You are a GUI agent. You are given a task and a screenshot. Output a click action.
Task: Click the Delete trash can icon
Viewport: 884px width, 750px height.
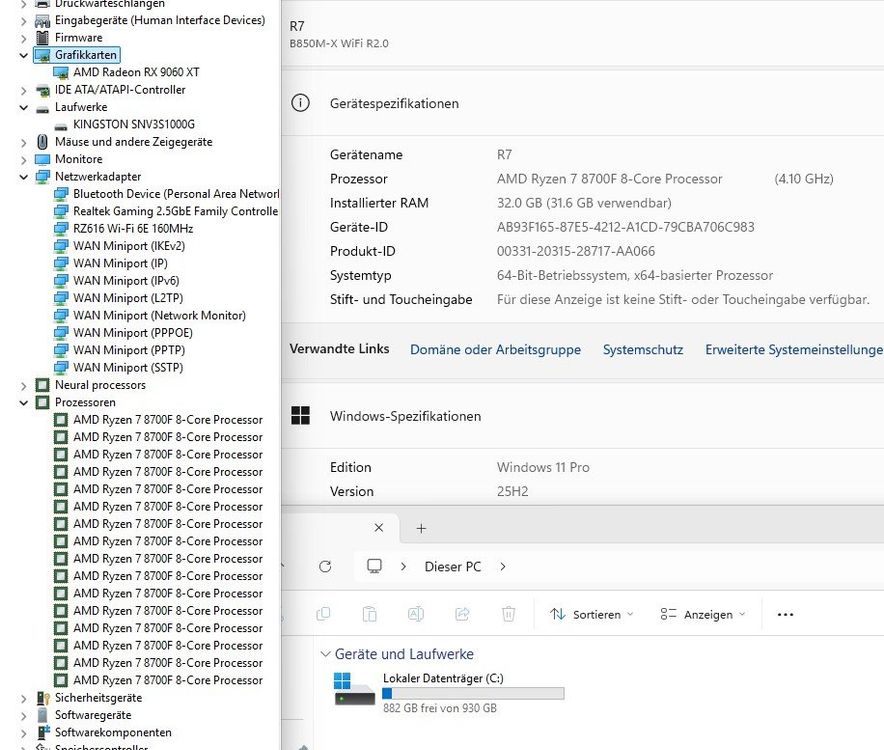click(x=508, y=614)
